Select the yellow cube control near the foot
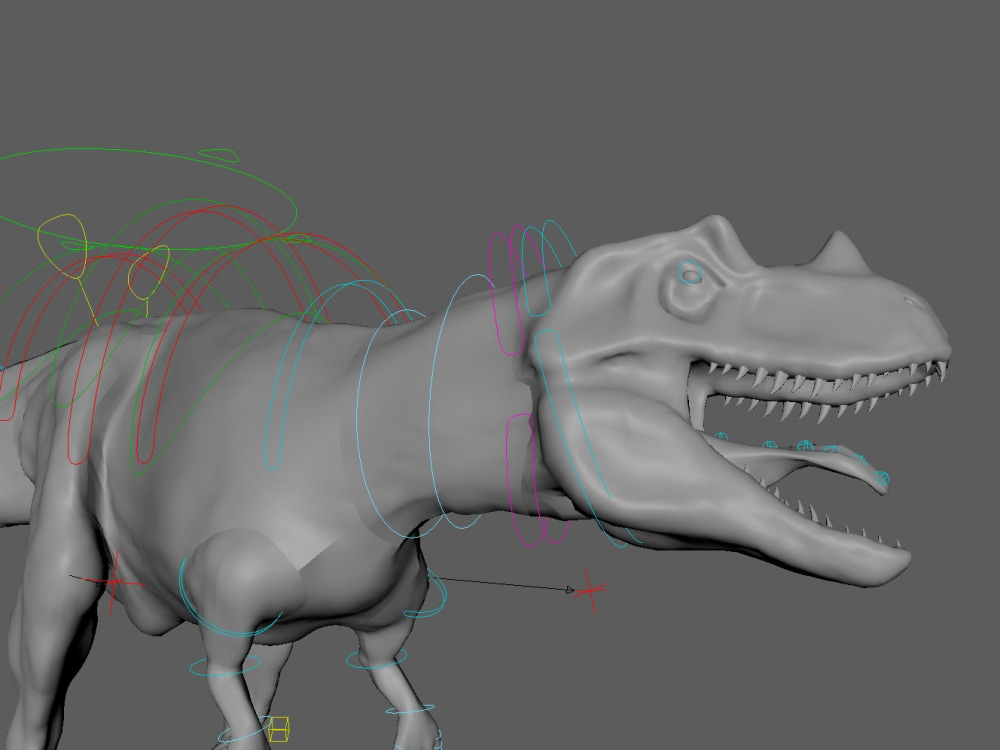This screenshot has width=1000, height=750. click(279, 729)
